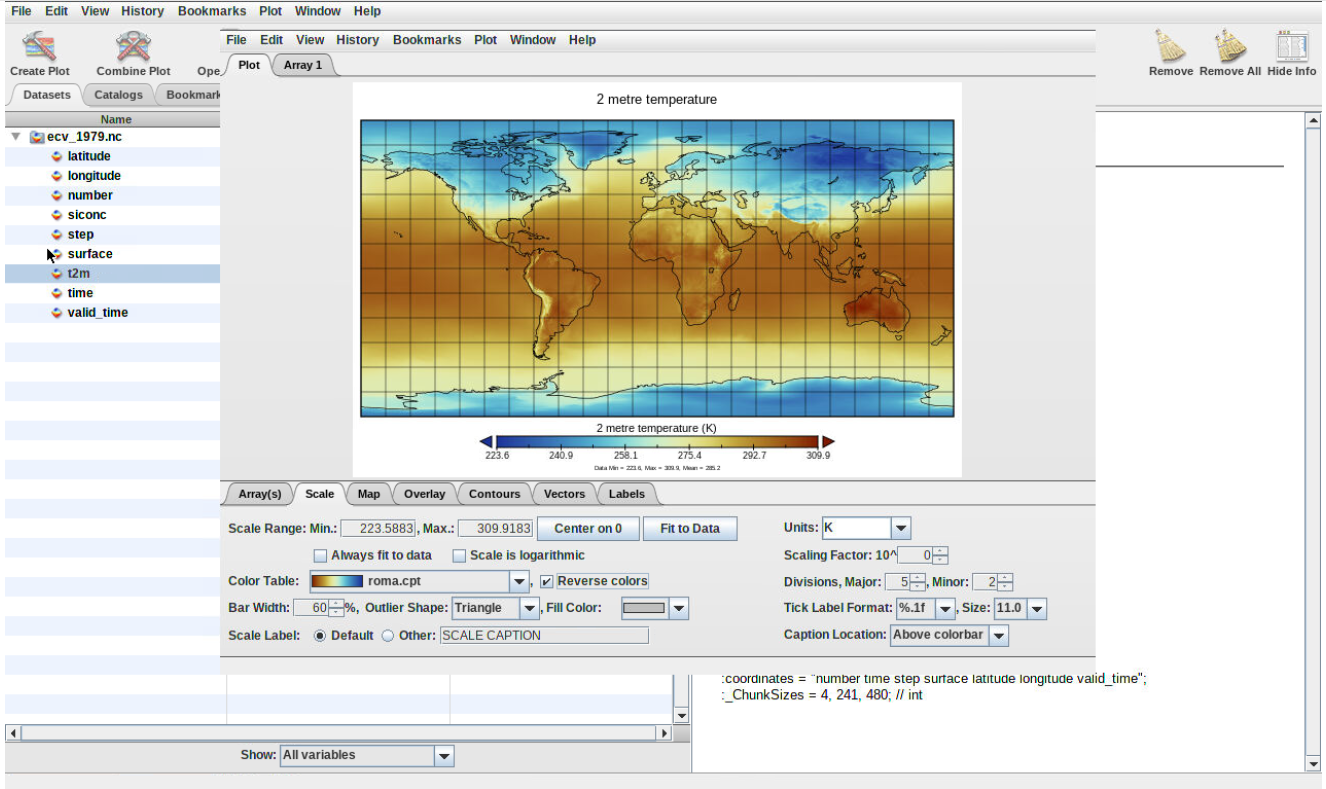Viewport: 1326px width, 789px height.
Task: Click the valid_time variable icon
Action: [x=57, y=312]
